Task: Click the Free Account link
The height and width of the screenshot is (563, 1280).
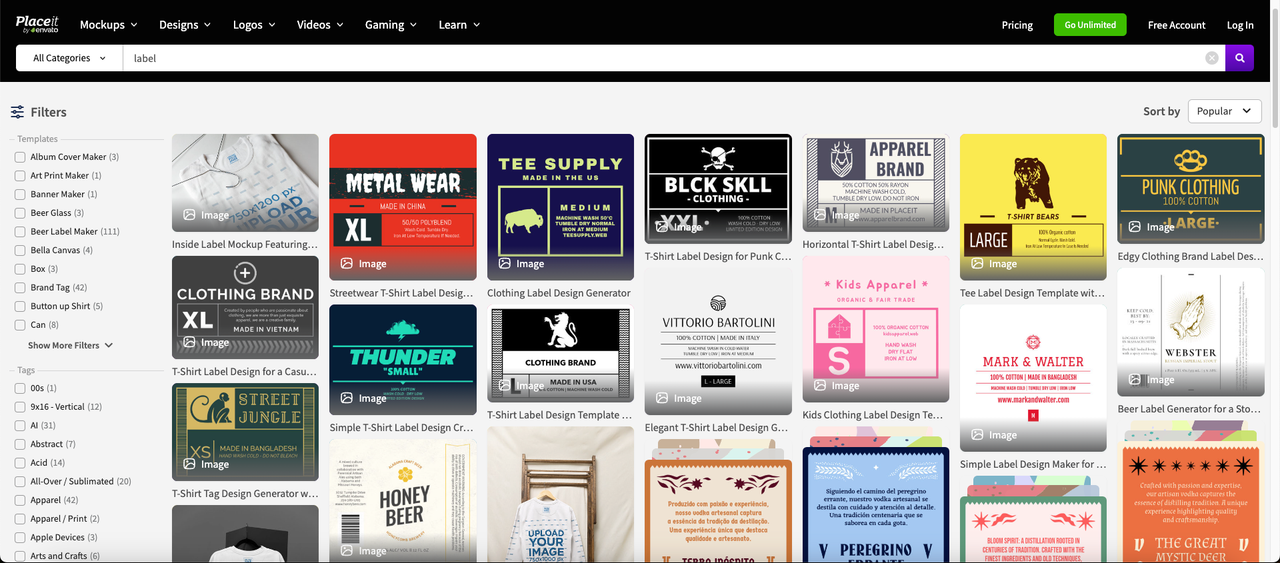Action: coord(1177,25)
